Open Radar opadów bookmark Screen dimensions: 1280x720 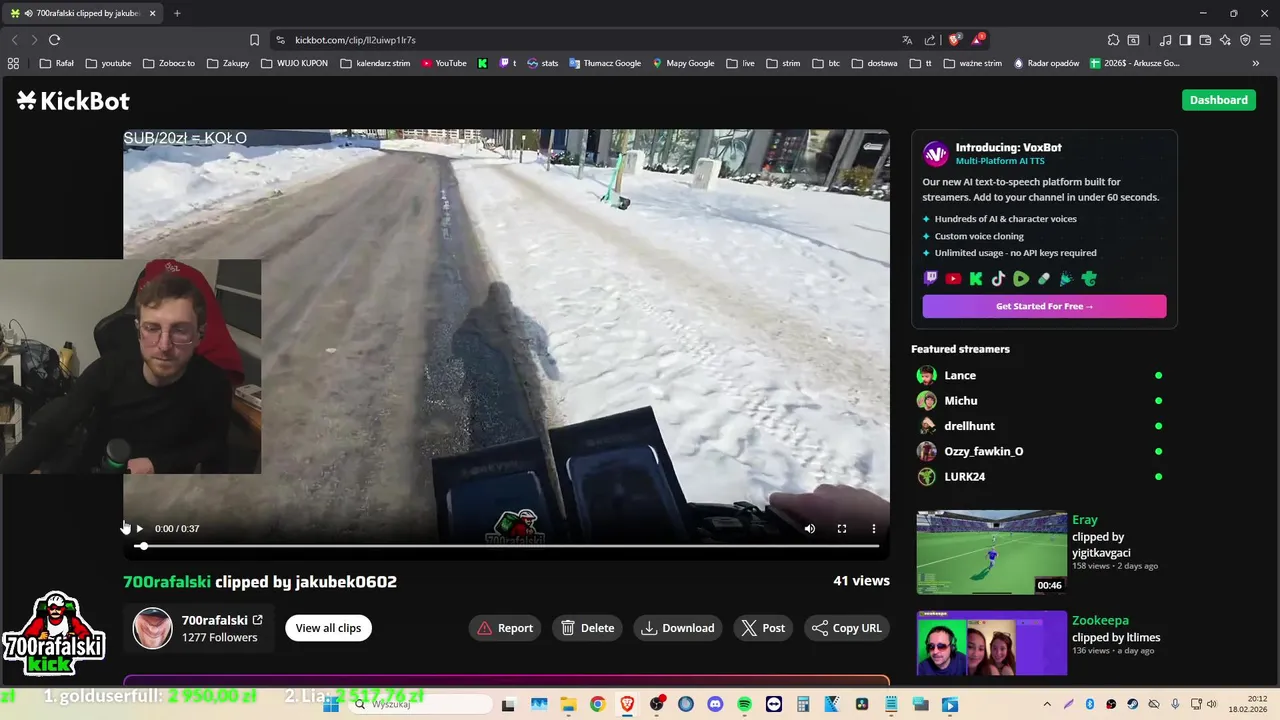click(x=1046, y=63)
